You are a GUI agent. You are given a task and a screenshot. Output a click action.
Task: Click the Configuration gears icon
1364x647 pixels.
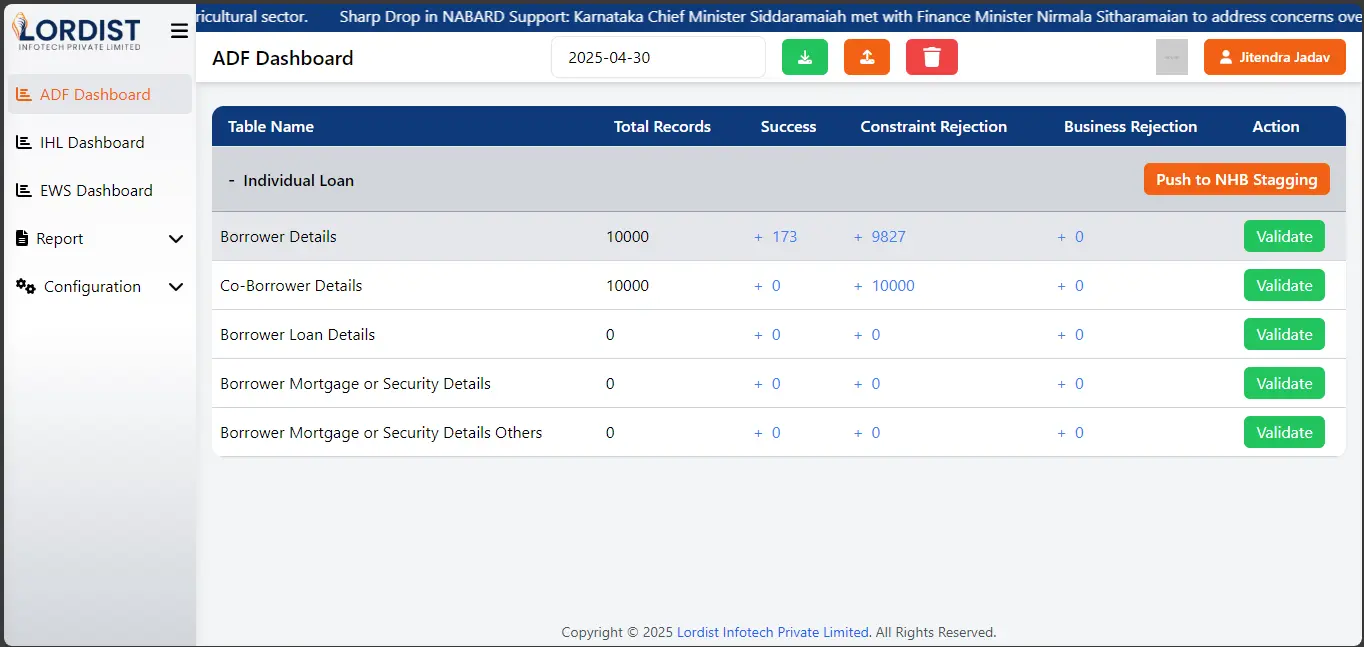point(25,286)
